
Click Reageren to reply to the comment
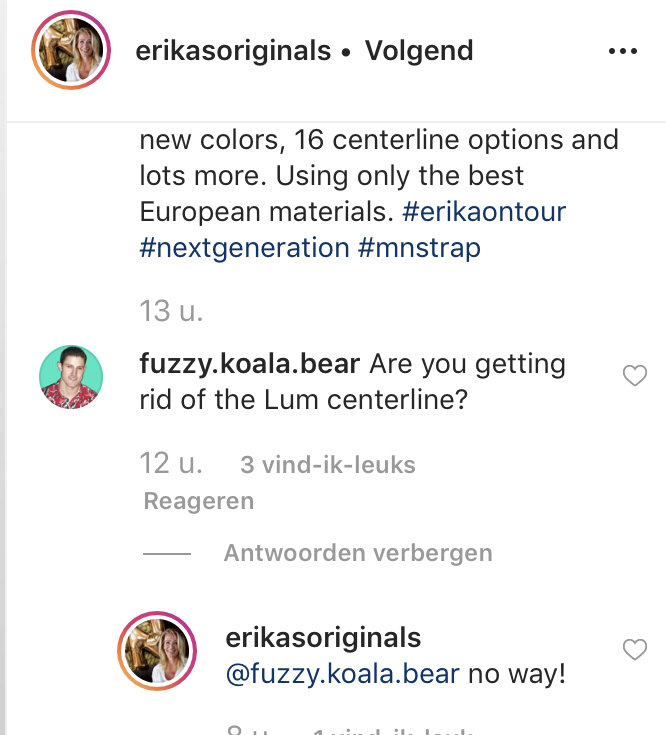pyautogui.click(x=199, y=501)
